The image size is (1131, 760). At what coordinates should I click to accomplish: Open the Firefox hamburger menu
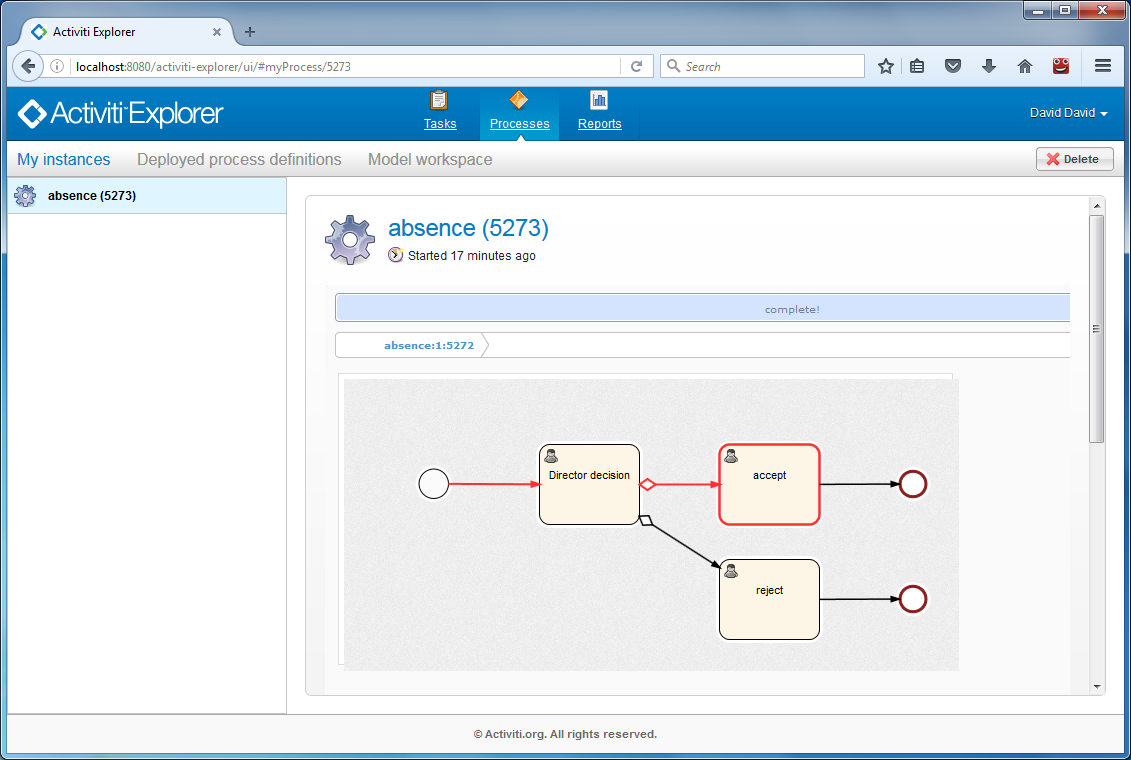click(x=1103, y=66)
